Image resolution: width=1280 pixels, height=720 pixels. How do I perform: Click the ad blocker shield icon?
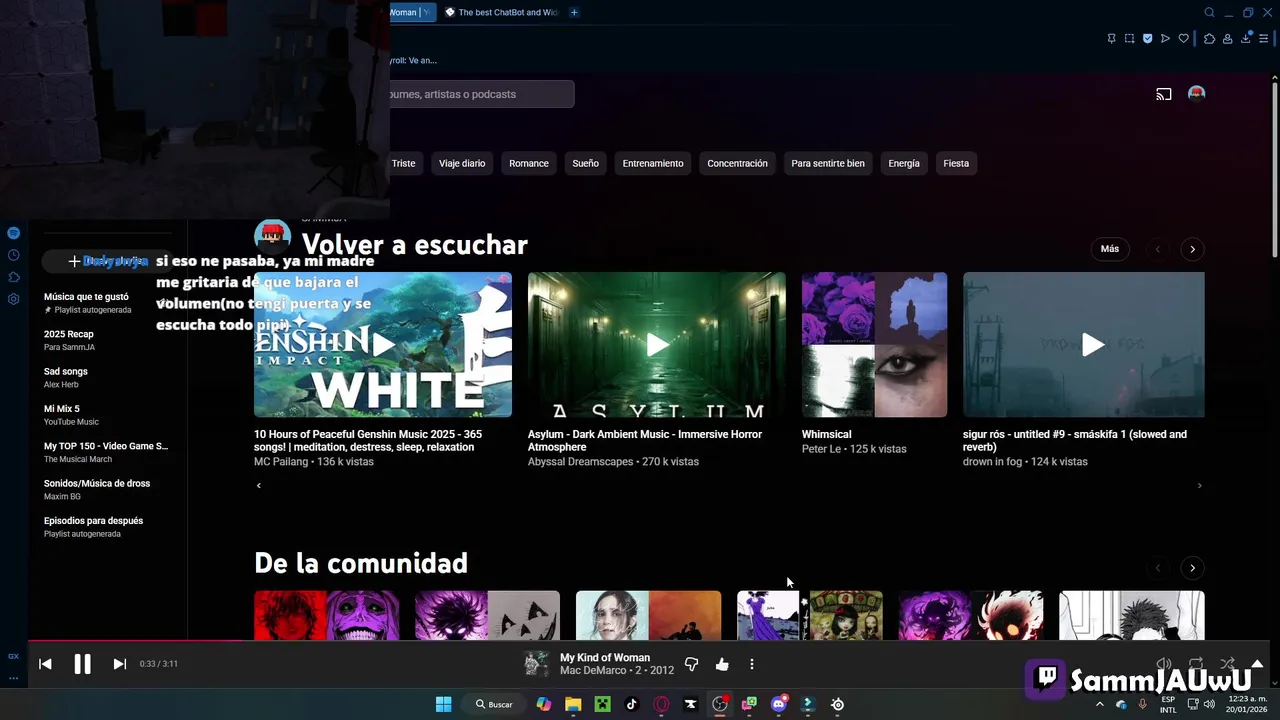pos(1147,38)
